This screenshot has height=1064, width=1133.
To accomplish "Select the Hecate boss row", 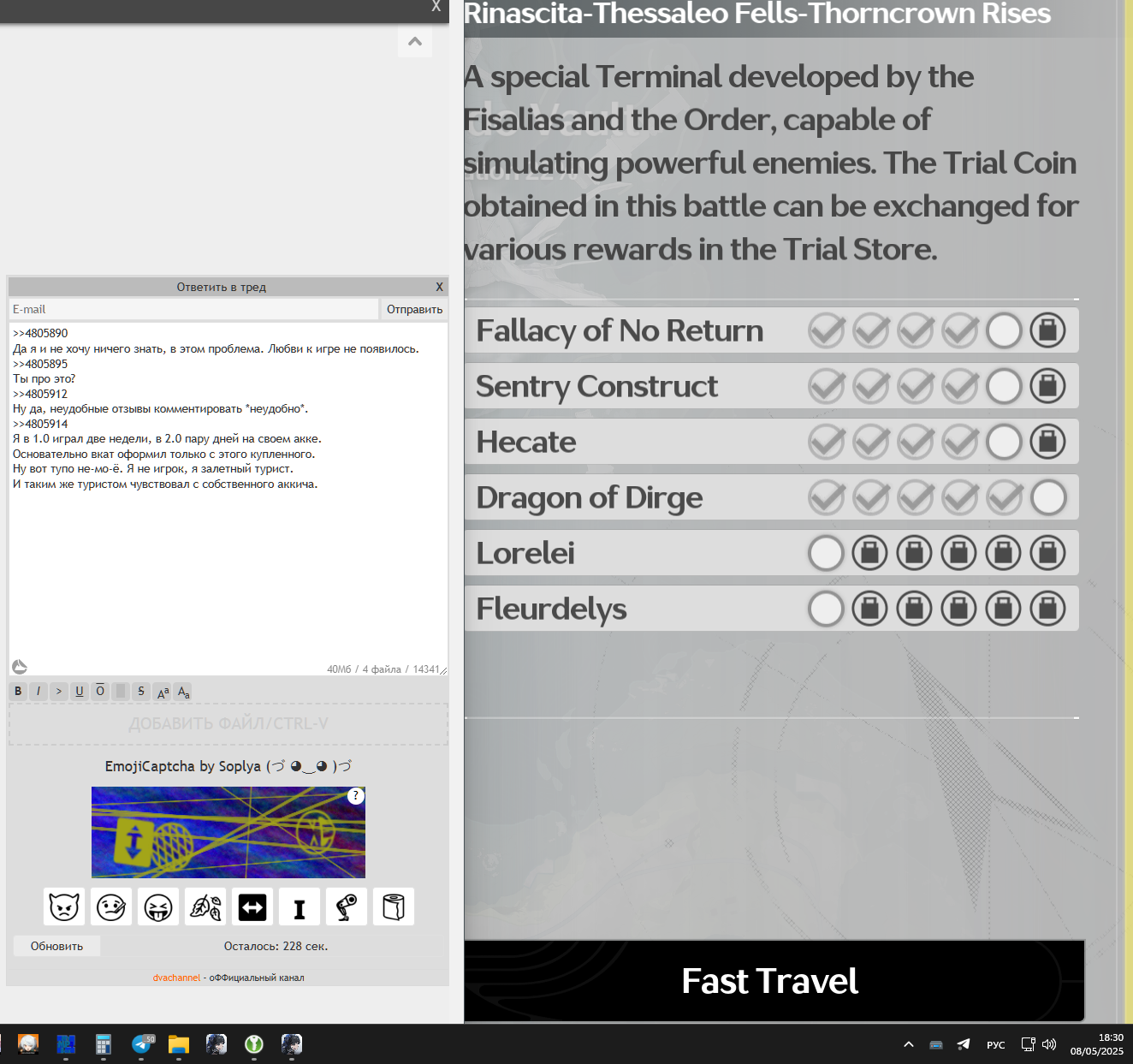I will [x=771, y=442].
